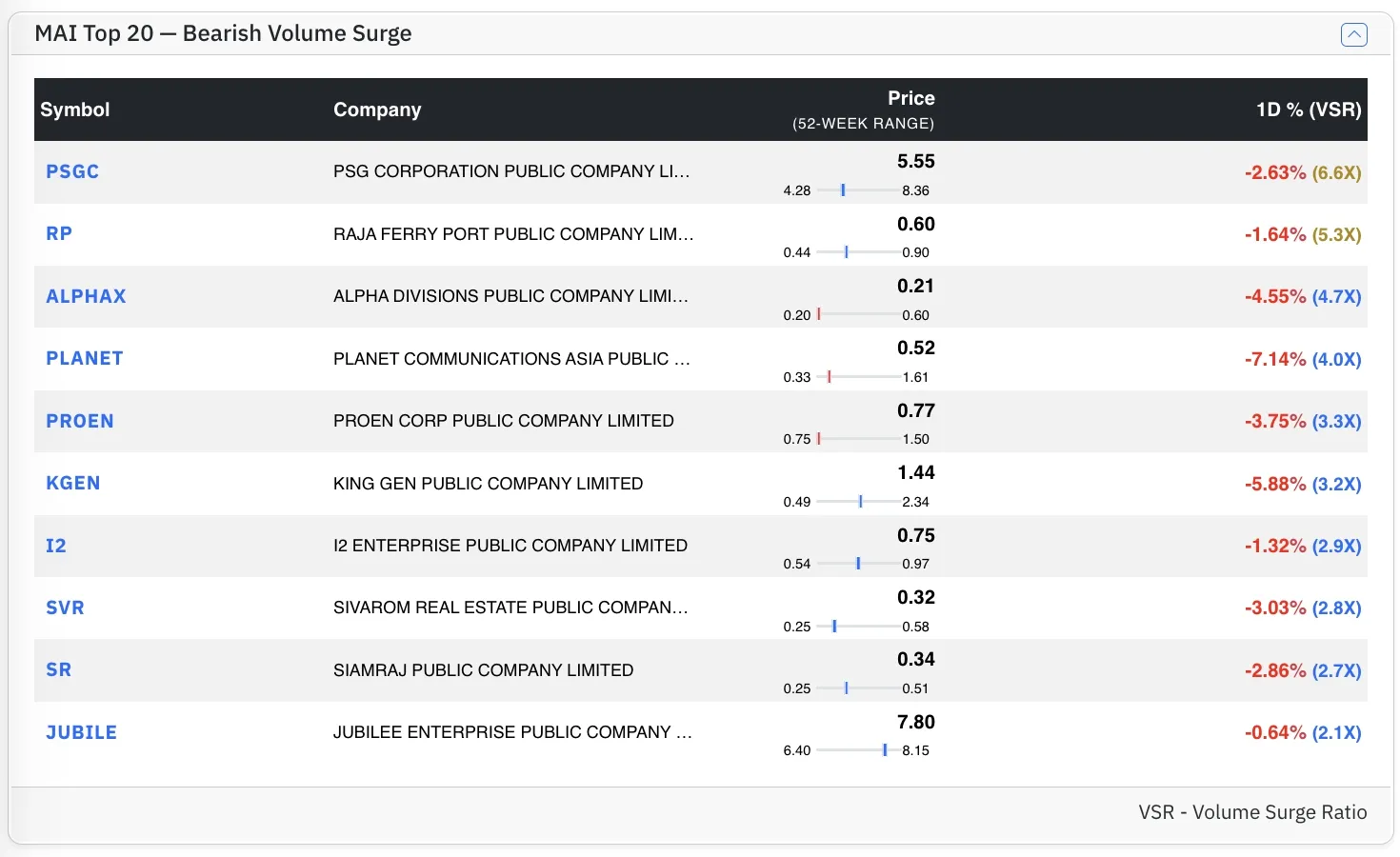Click JUBILE 52-week range bar
This screenshot has width=1400, height=857.
click(857, 750)
